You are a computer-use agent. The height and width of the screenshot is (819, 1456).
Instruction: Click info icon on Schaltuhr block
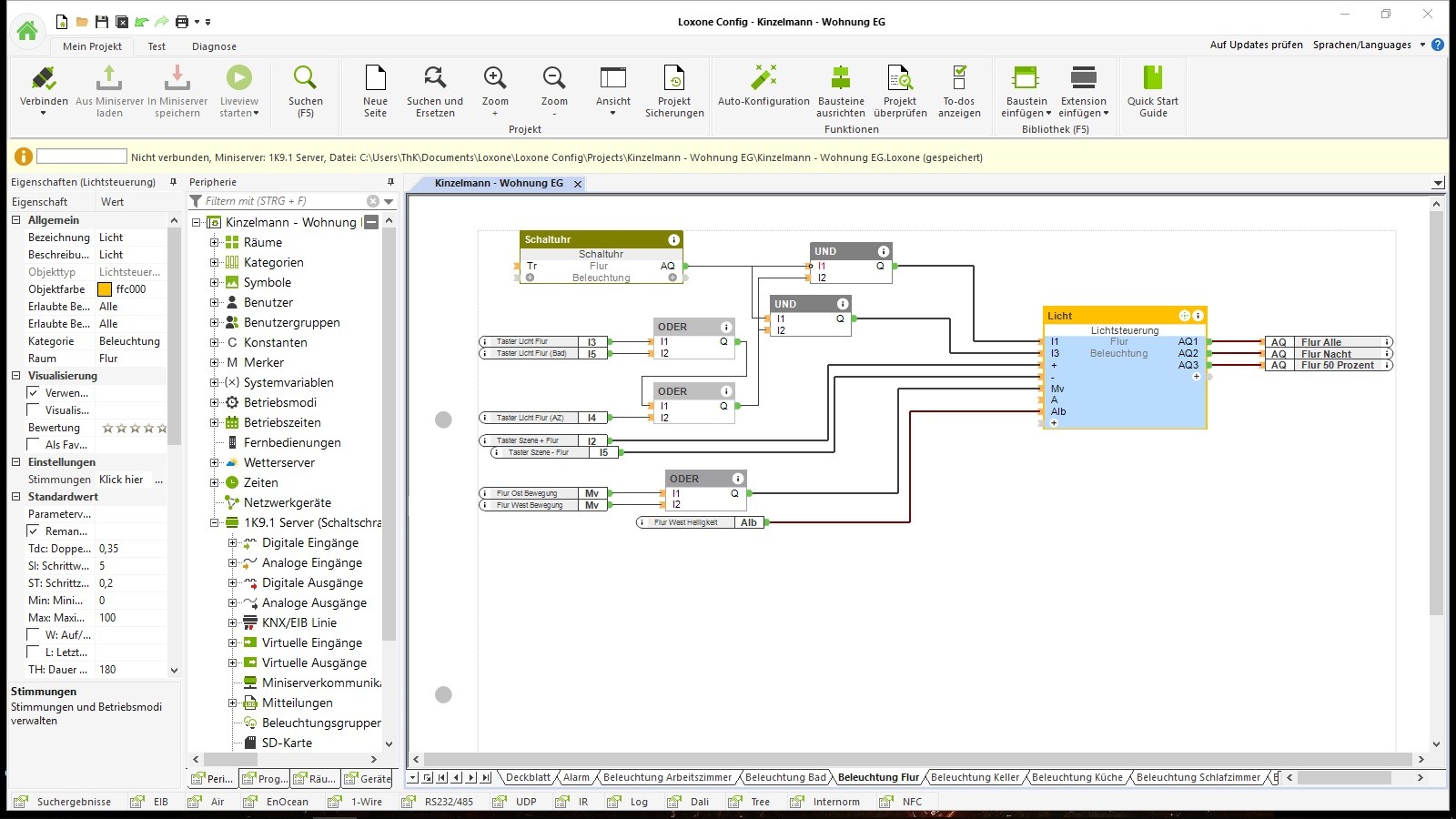[x=673, y=239]
